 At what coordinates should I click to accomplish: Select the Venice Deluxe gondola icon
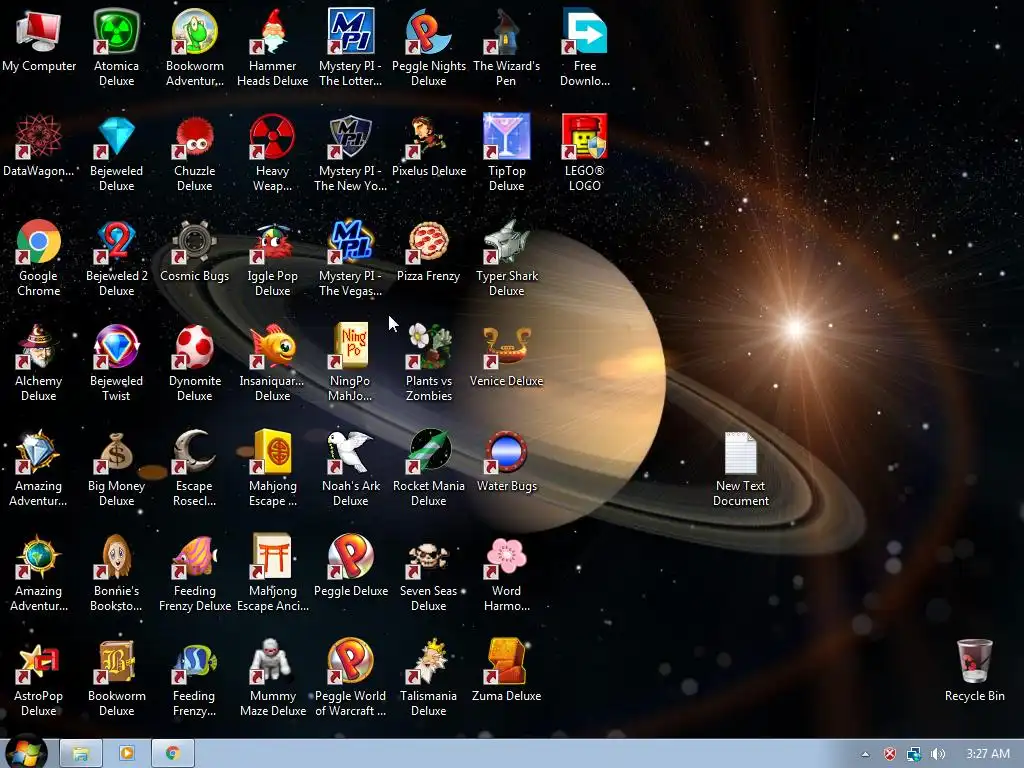point(506,347)
